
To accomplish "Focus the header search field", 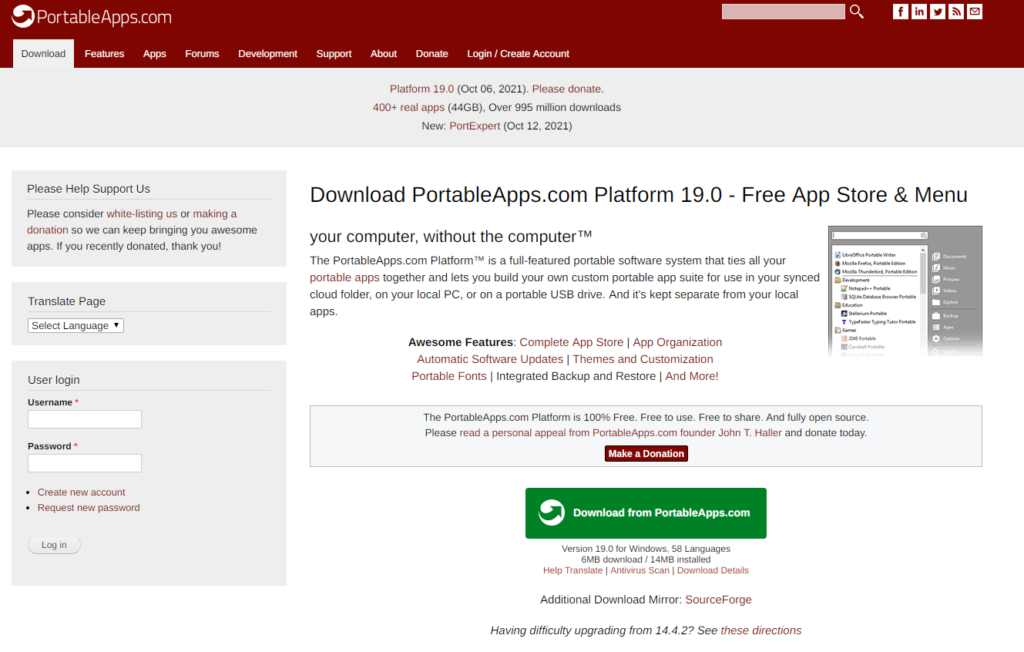I will tap(783, 12).
